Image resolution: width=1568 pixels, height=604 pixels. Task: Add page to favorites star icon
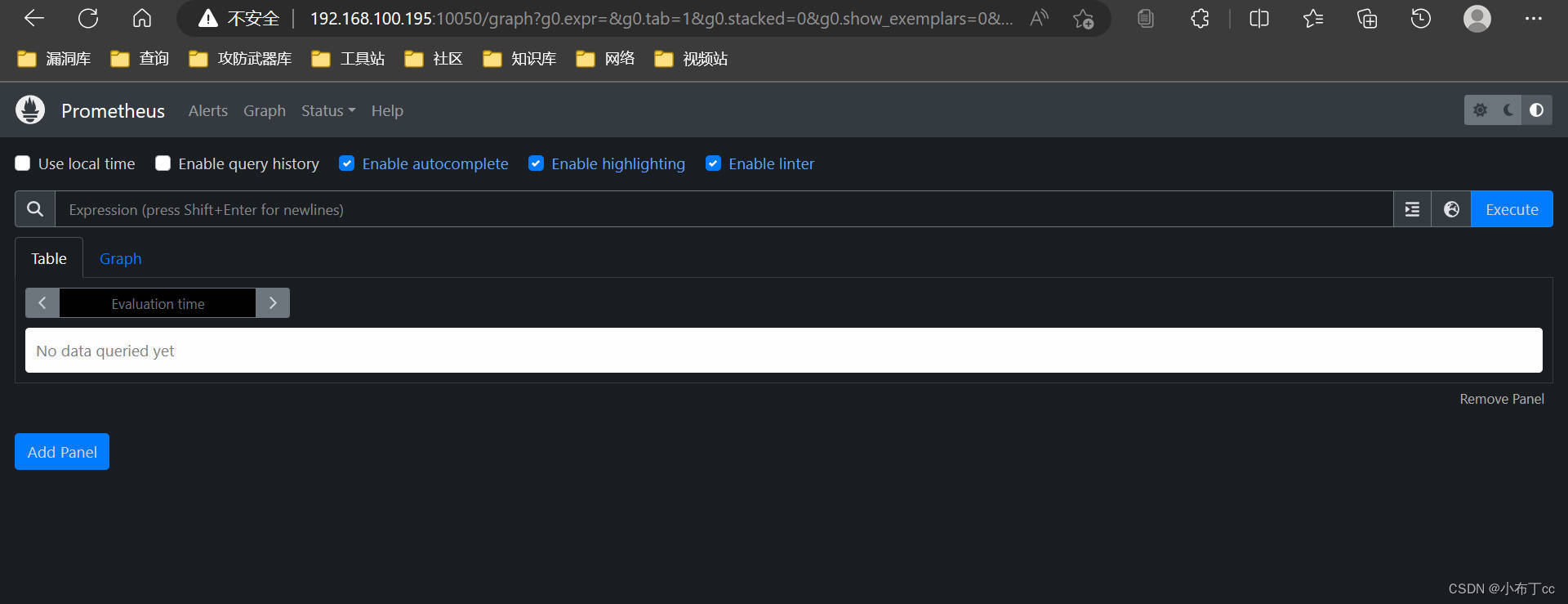point(1083,18)
